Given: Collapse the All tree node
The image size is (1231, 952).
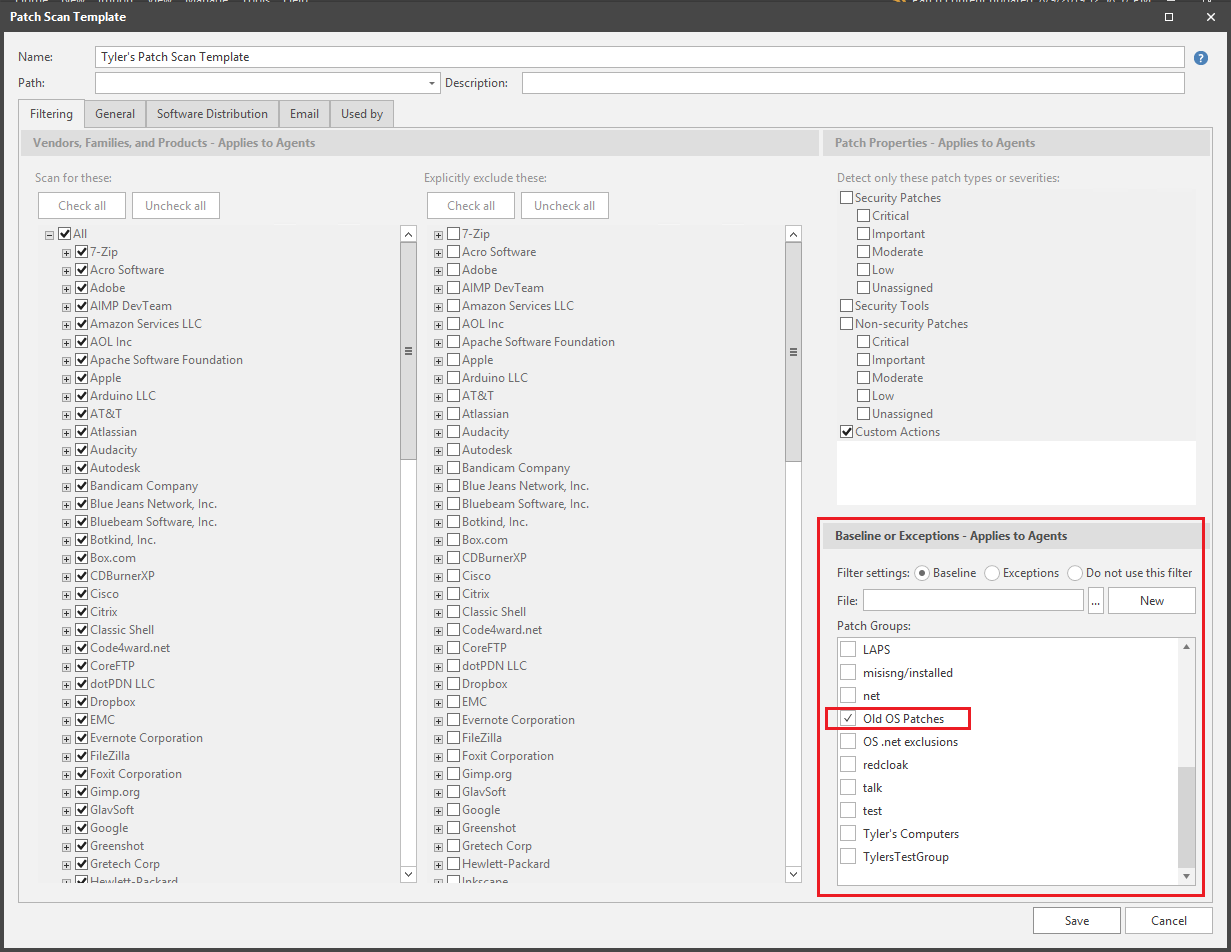Looking at the screenshot, I should click(x=49, y=235).
